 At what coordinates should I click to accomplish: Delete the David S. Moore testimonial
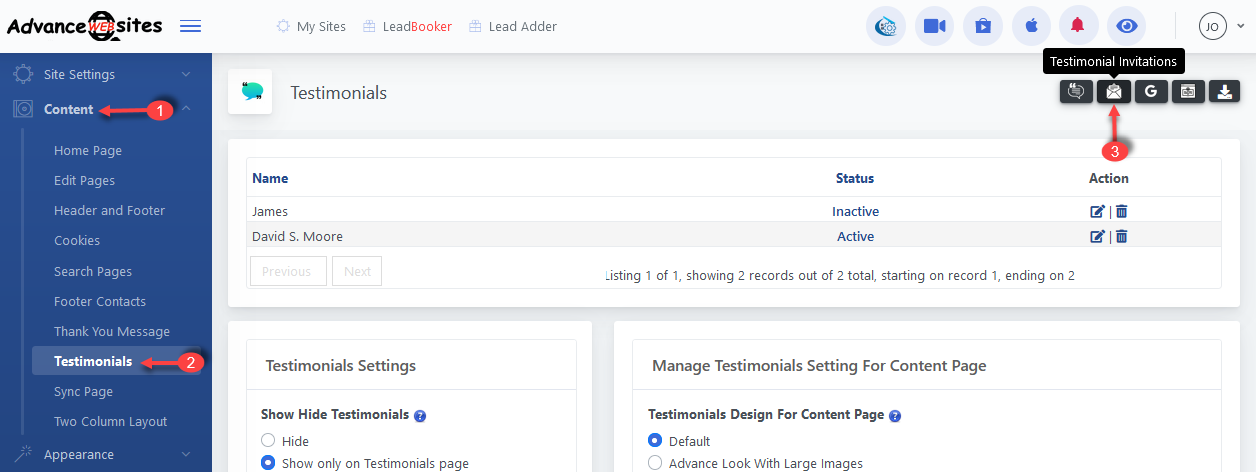click(1122, 237)
